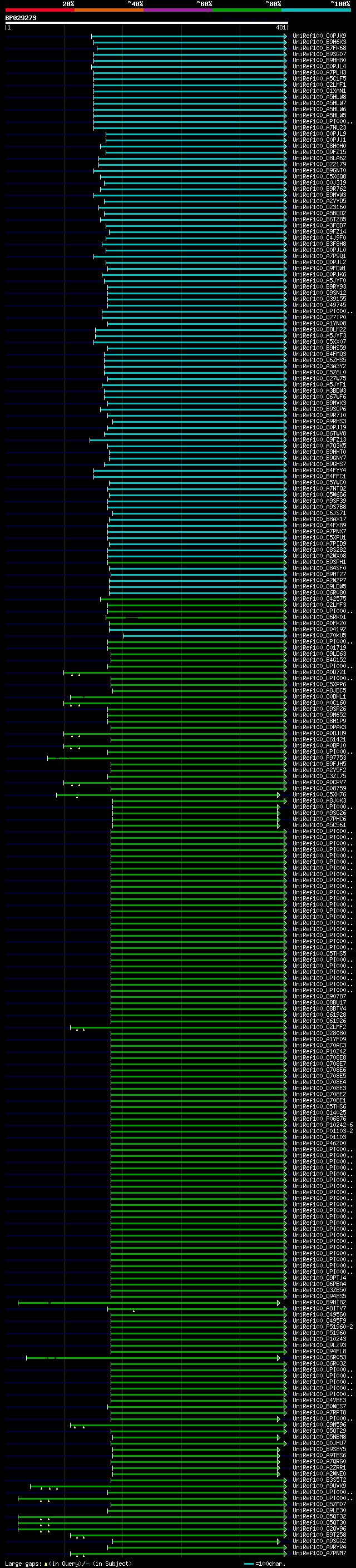Open hit UniRef100_Q0PJK9

pyautogui.click(x=319, y=36)
